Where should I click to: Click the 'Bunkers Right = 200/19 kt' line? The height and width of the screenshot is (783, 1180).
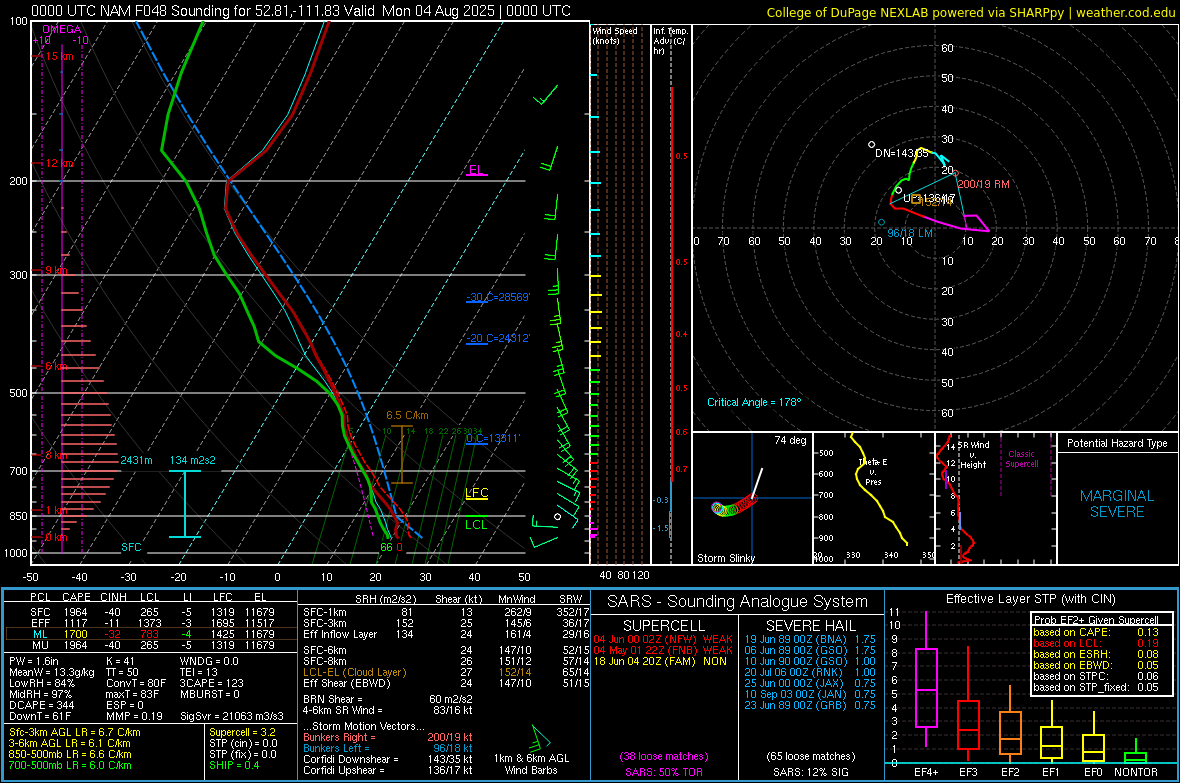click(x=388, y=737)
